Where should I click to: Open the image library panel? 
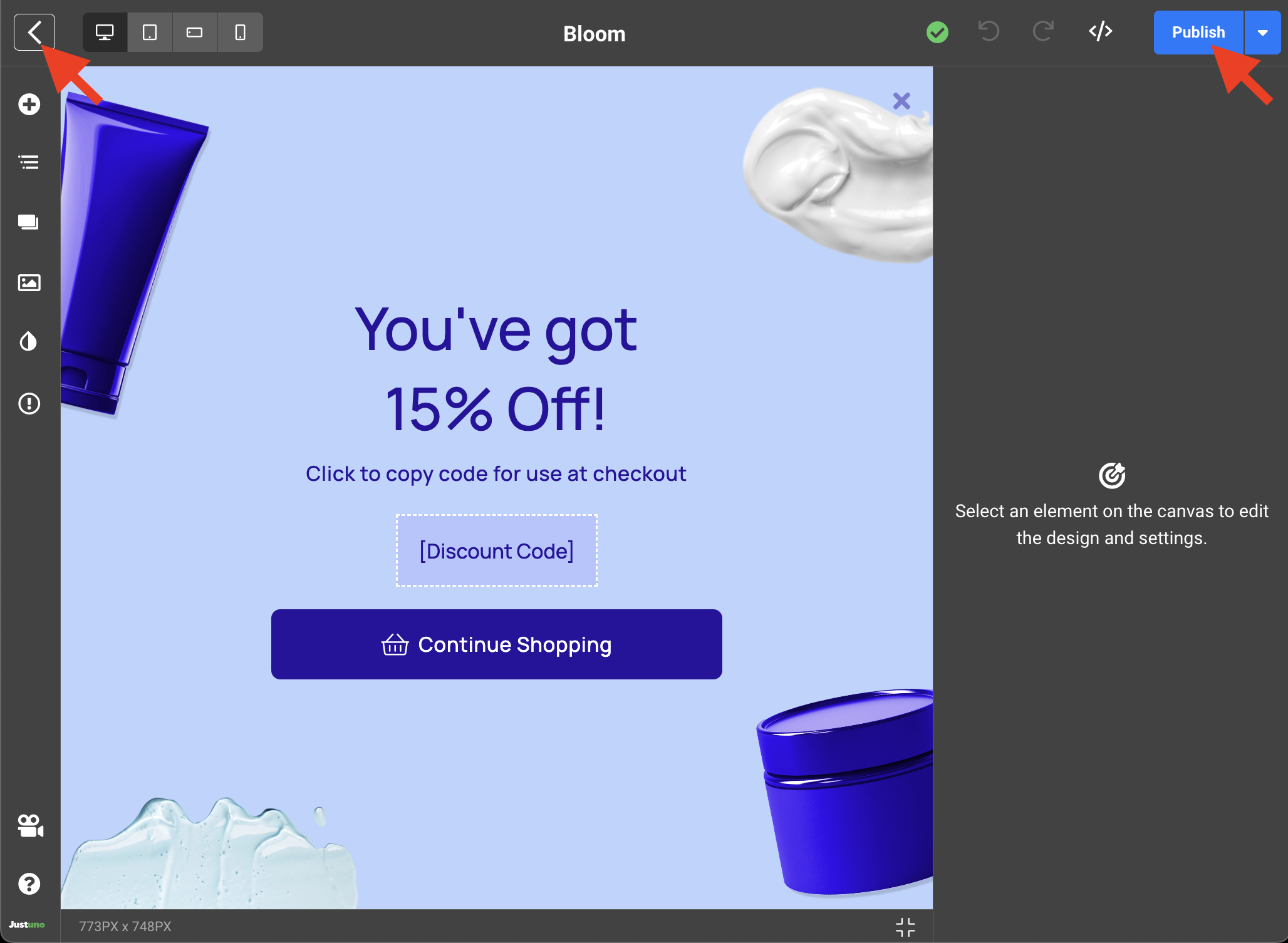(x=29, y=282)
